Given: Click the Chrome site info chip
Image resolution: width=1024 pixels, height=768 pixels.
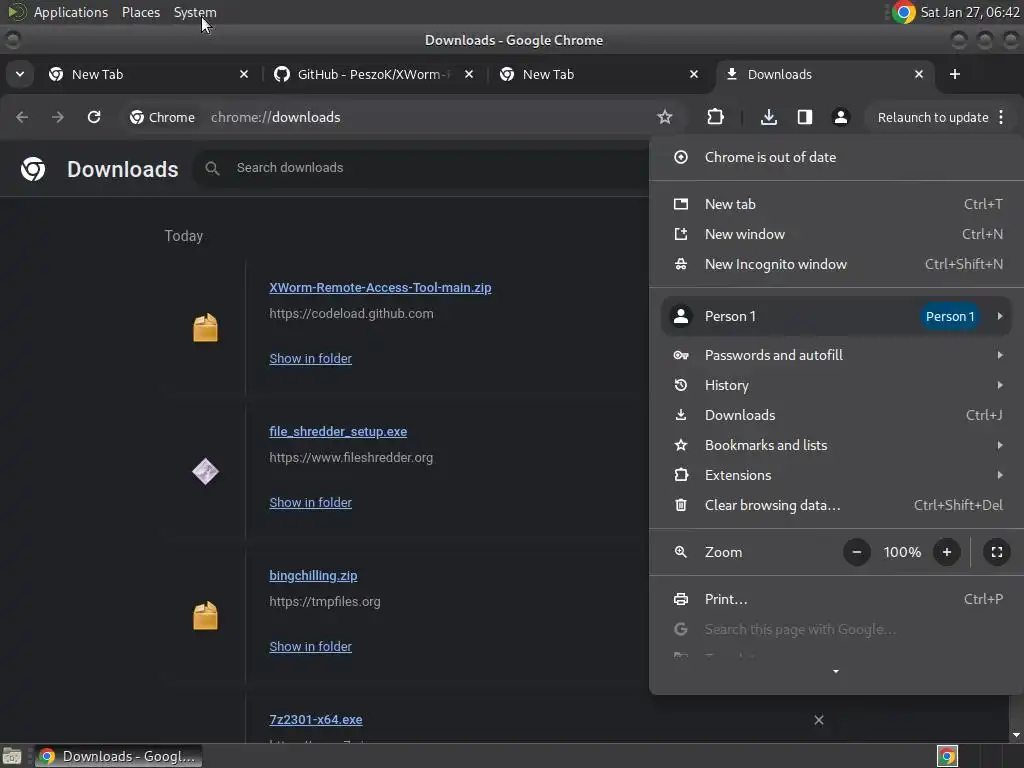Looking at the screenshot, I should click(163, 117).
